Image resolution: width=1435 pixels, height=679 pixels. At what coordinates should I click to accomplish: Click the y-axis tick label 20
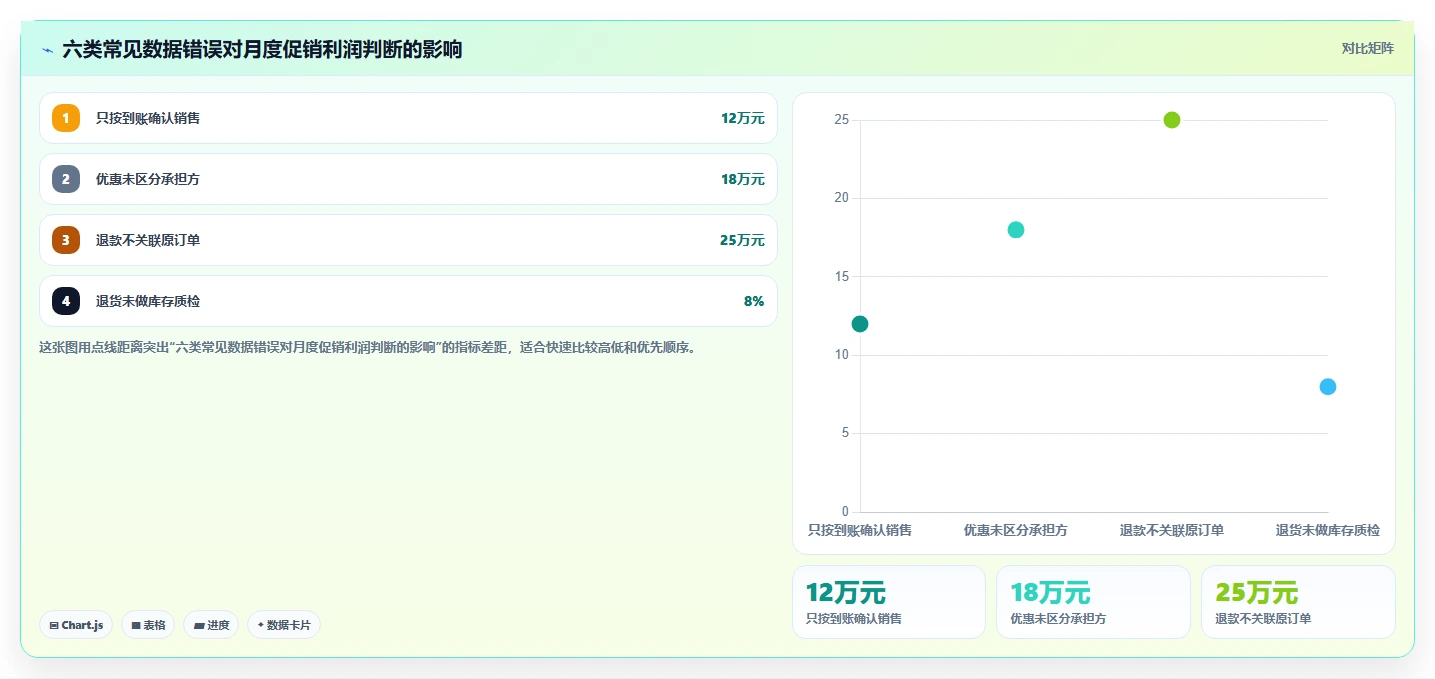[841, 198]
